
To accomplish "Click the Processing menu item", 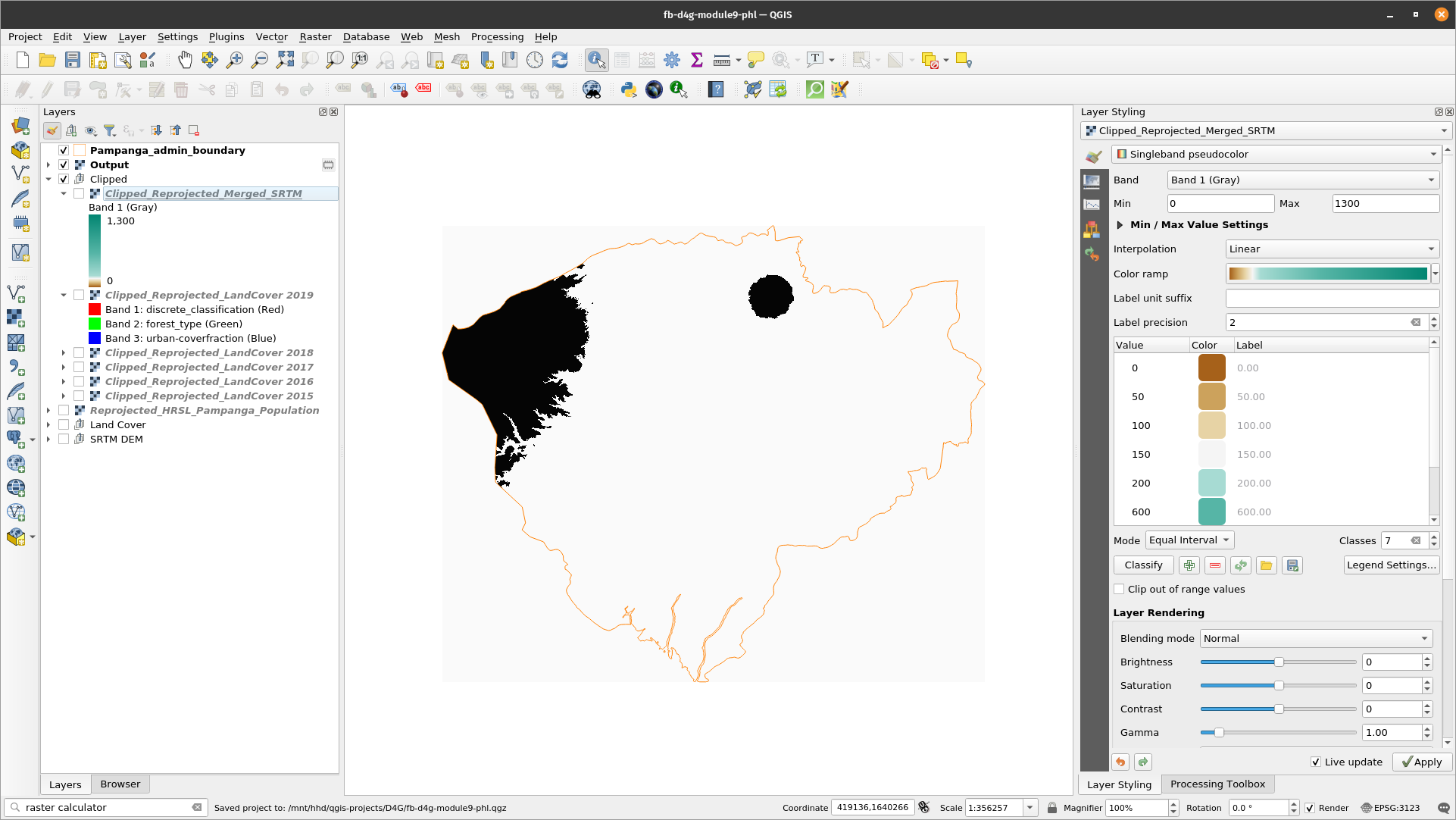I will 497,37.
